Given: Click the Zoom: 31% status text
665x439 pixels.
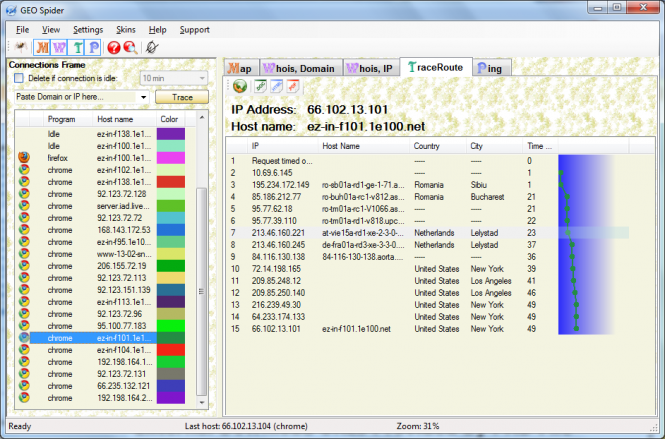Looking at the screenshot, I should 418,426.
